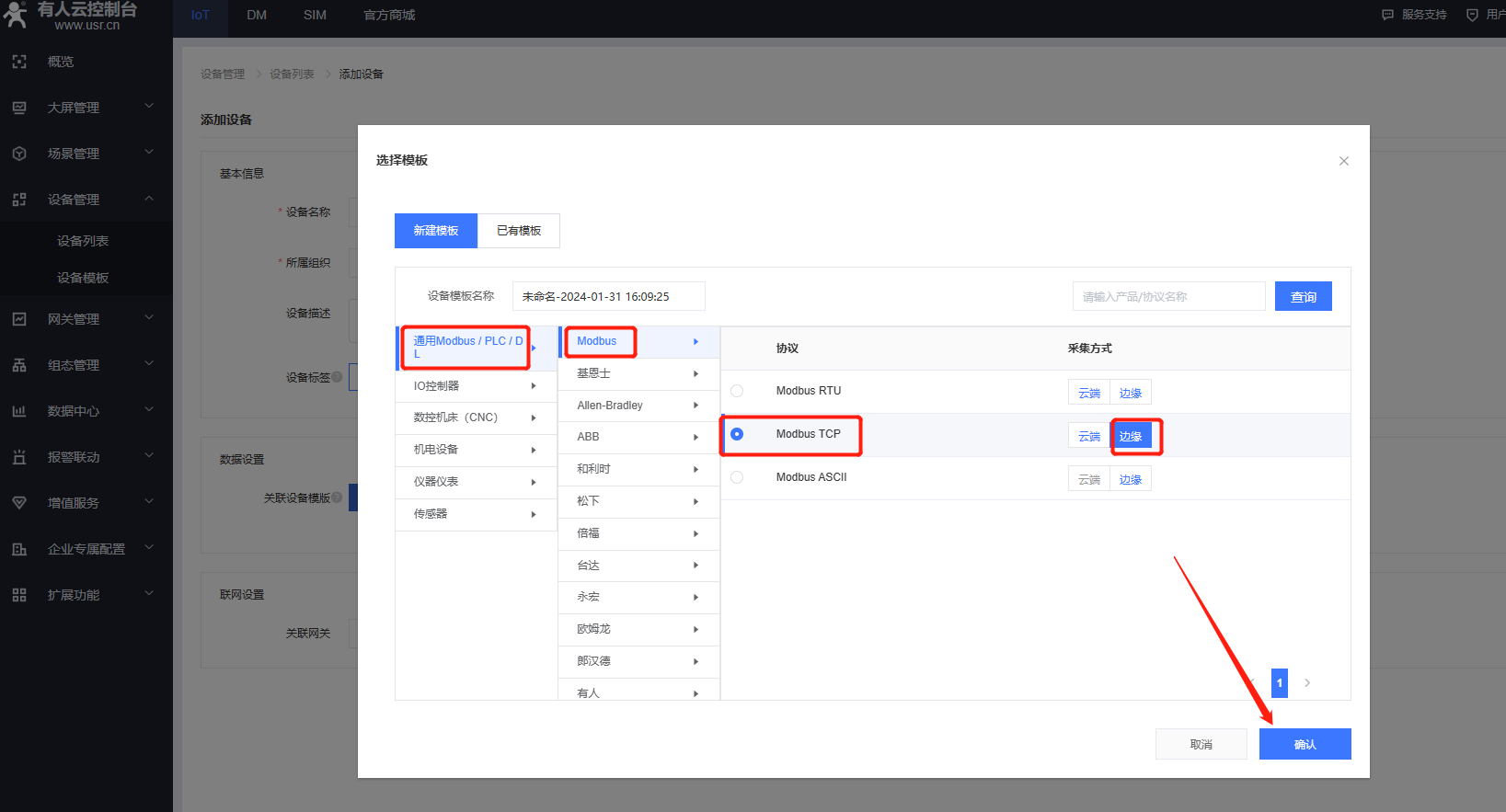1506x812 pixels.
Task: Switch to the 已有模板 tab
Action: tap(519, 231)
